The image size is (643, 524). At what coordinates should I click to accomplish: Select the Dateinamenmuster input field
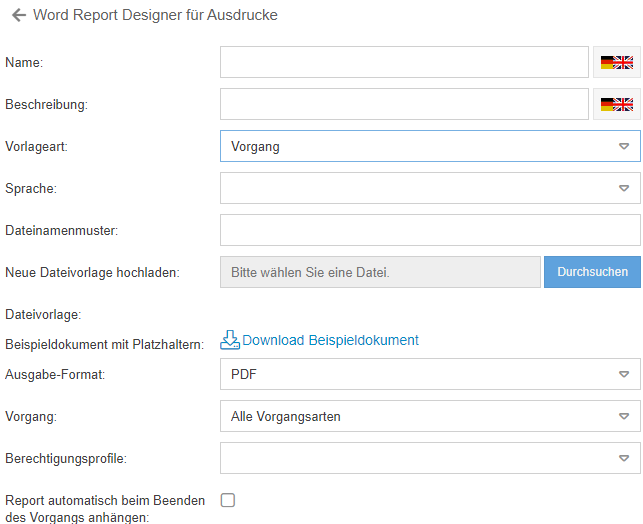(430, 230)
